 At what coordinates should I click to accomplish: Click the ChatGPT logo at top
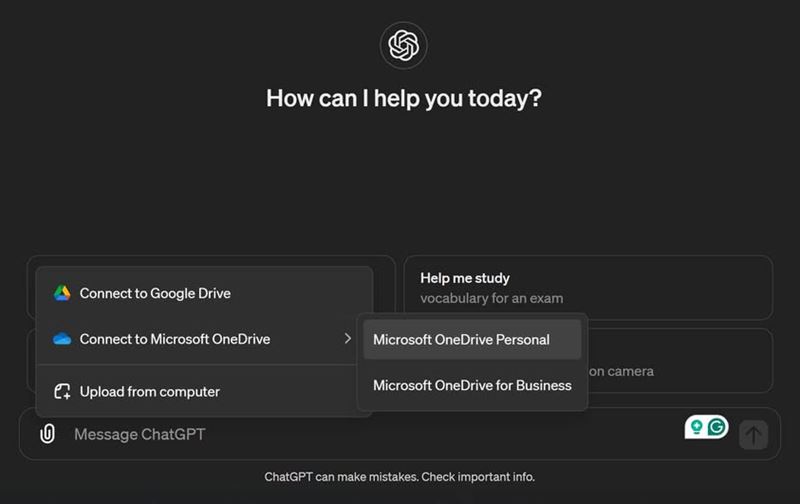(403, 45)
